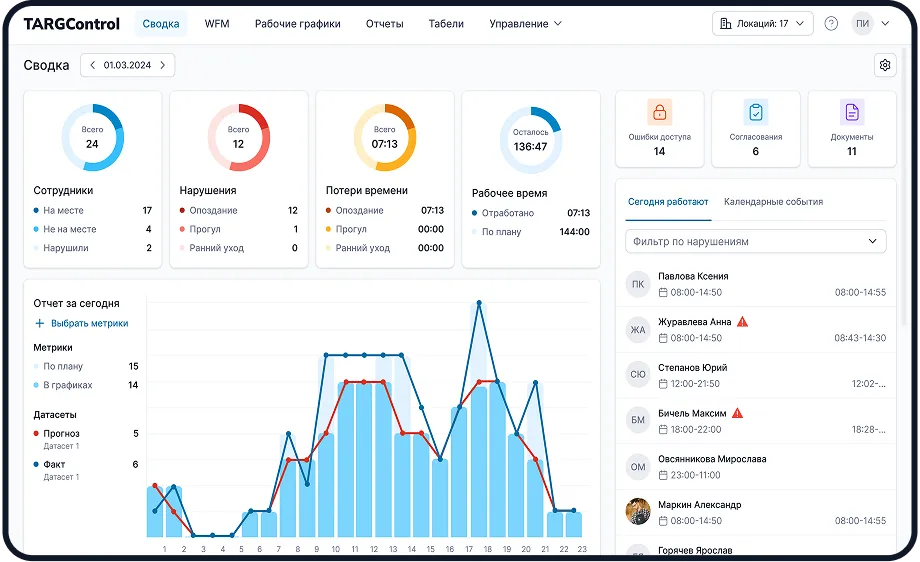Open the approvals clipboard icon card
Viewport: 920px width, 562px height.
click(755, 112)
